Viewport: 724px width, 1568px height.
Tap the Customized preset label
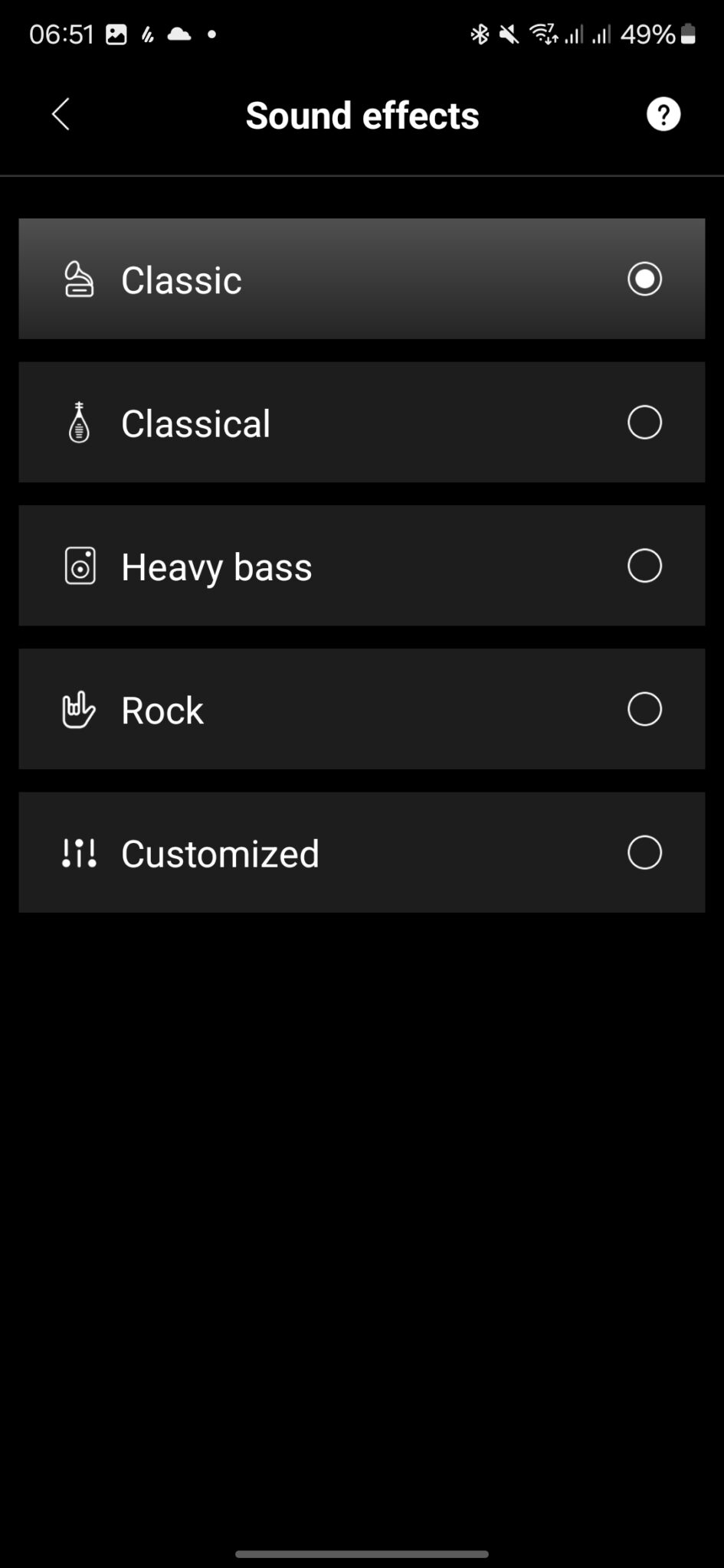pyautogui.click(x=220, y=854)
